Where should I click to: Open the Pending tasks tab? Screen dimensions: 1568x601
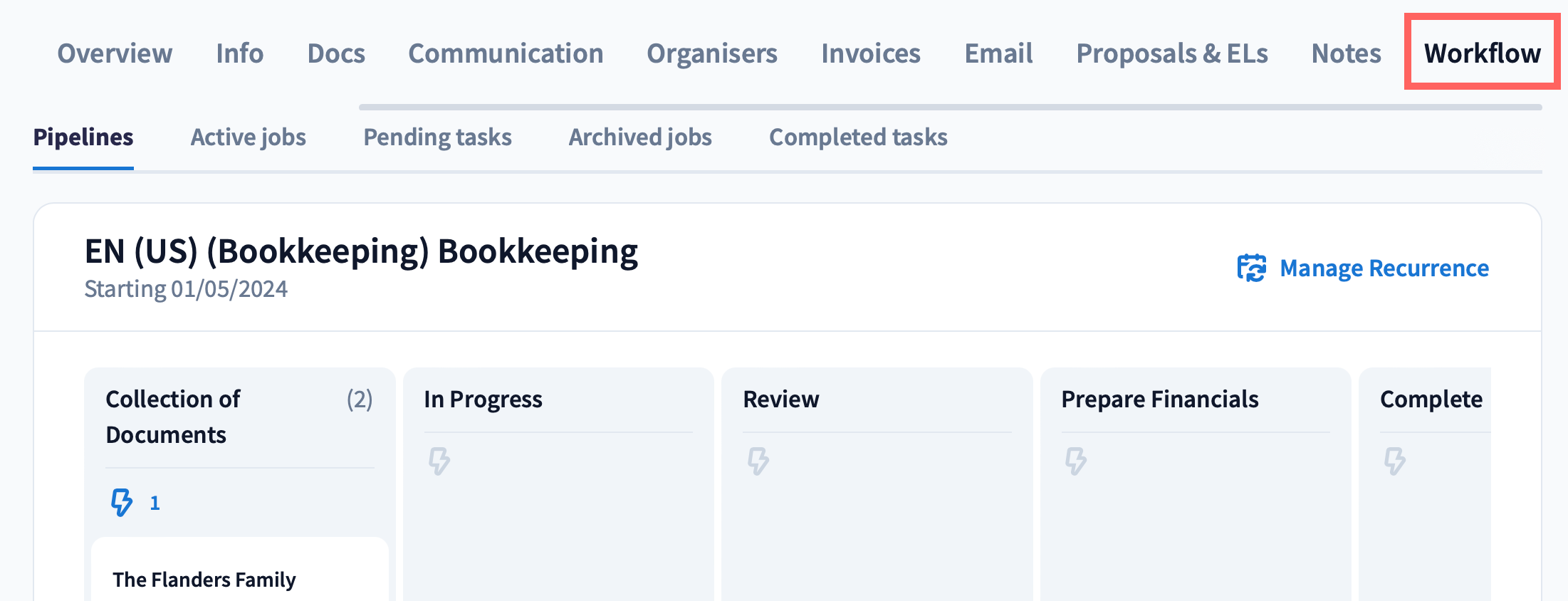(437, 137)
